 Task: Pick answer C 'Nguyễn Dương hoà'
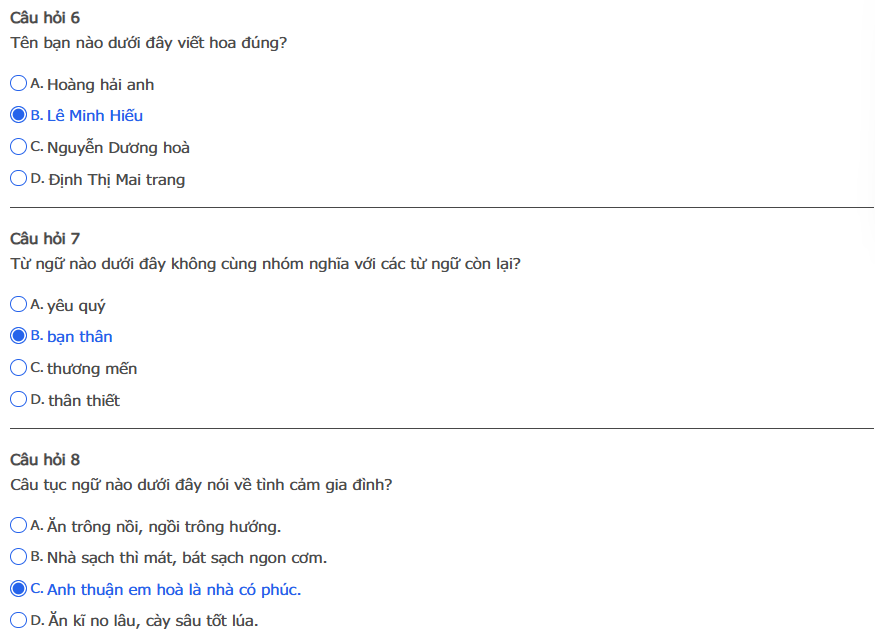[x=18, y=147]
